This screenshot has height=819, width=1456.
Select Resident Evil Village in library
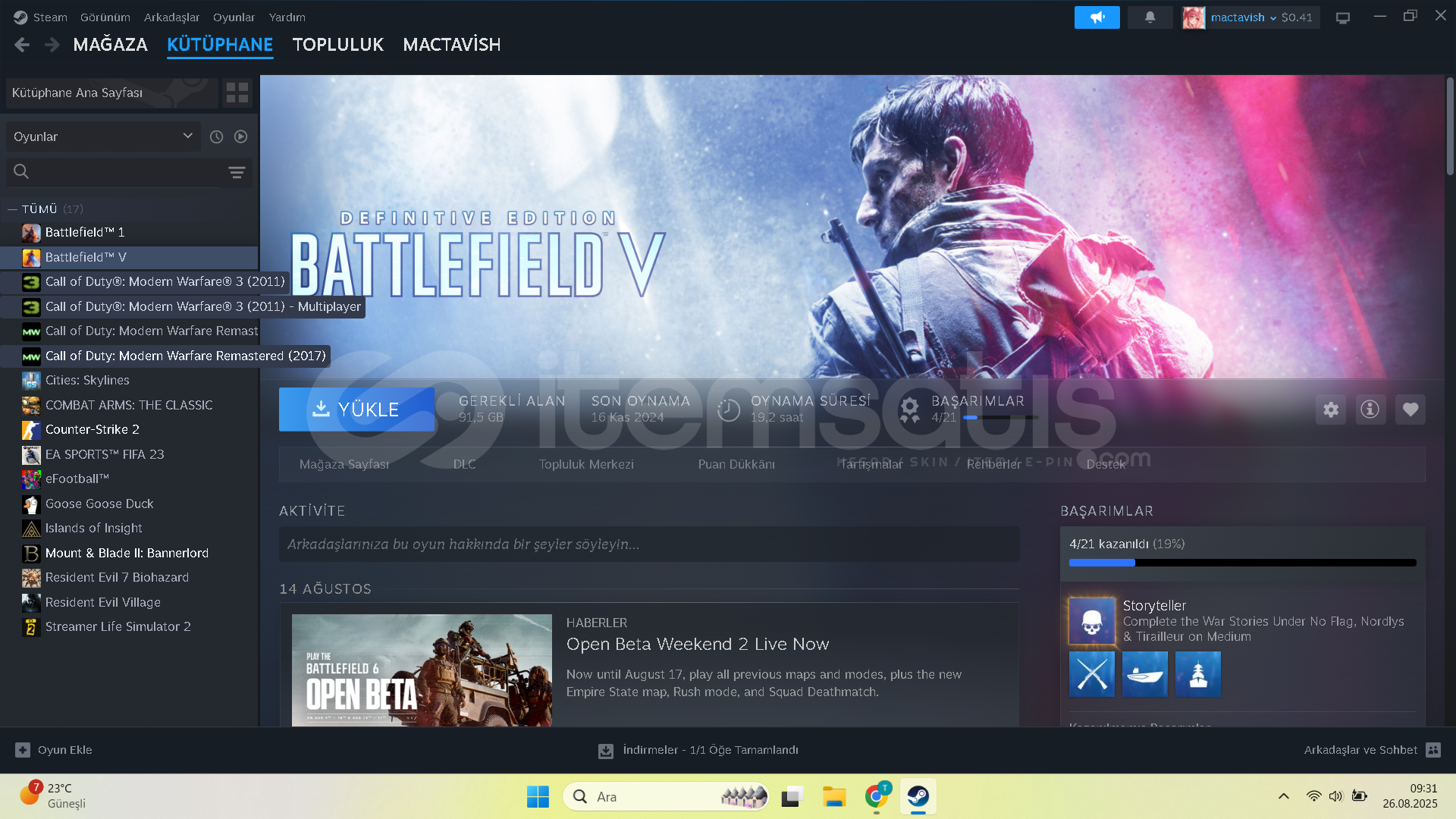129,602
